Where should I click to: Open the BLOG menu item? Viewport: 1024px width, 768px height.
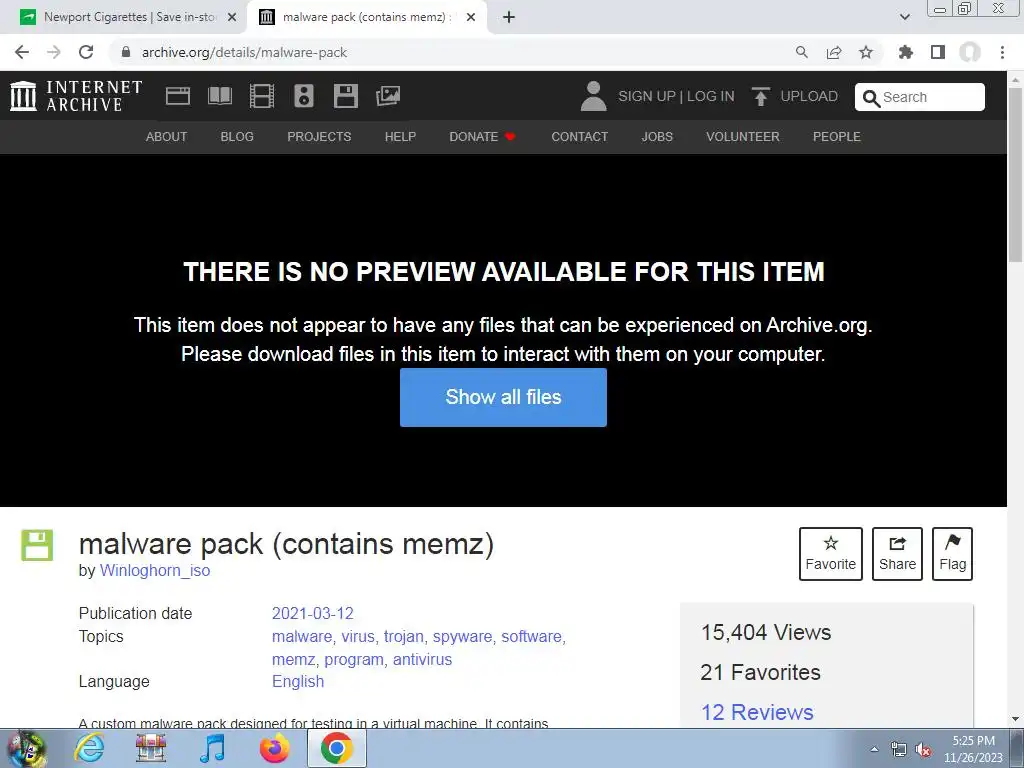pos(237,136)
